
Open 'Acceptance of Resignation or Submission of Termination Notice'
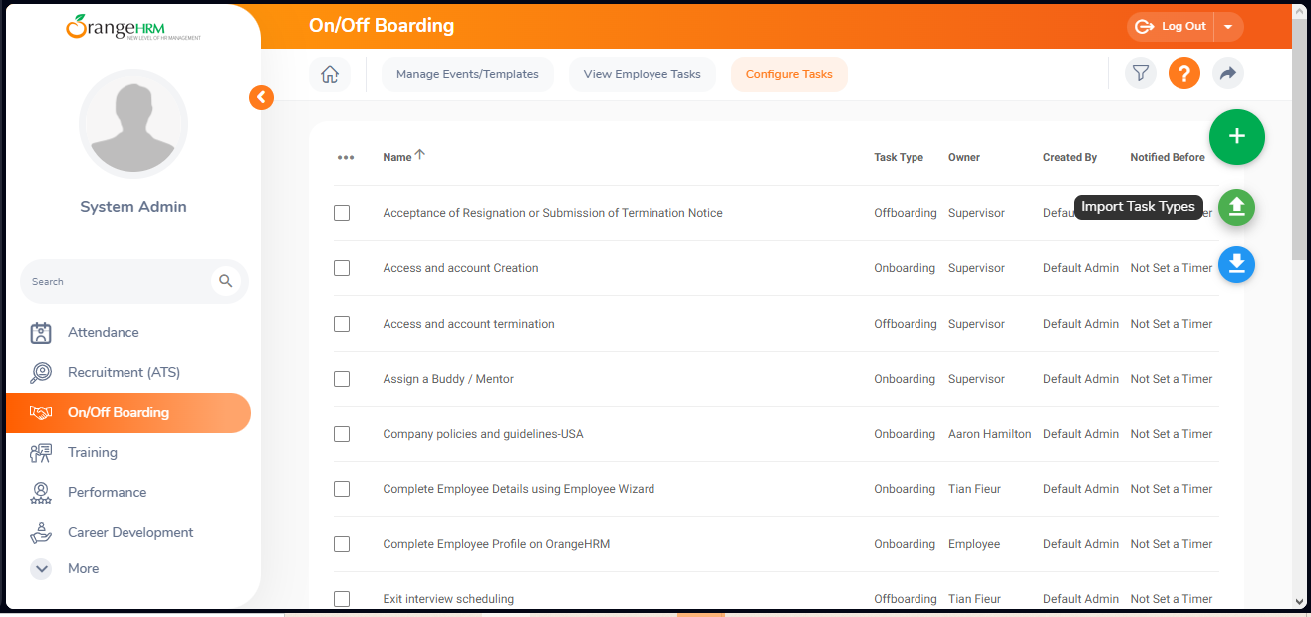(x=553, y=213)
